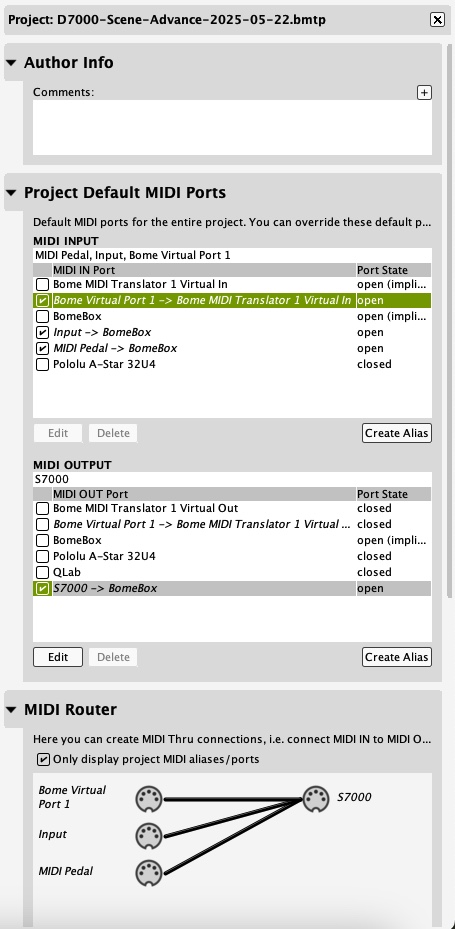Click the Bome Virtual Port 1 MIDI connector icon
Screen dimensions: 455x929
pos(148,799)
